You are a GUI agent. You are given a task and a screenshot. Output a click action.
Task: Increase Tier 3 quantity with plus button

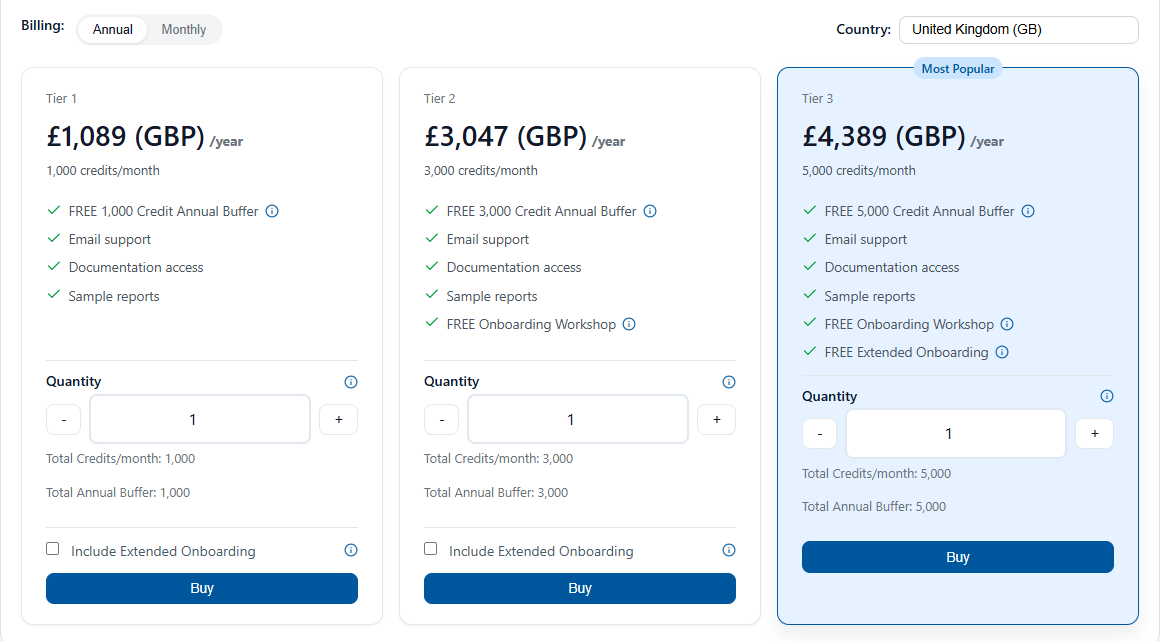point(1095,434)
